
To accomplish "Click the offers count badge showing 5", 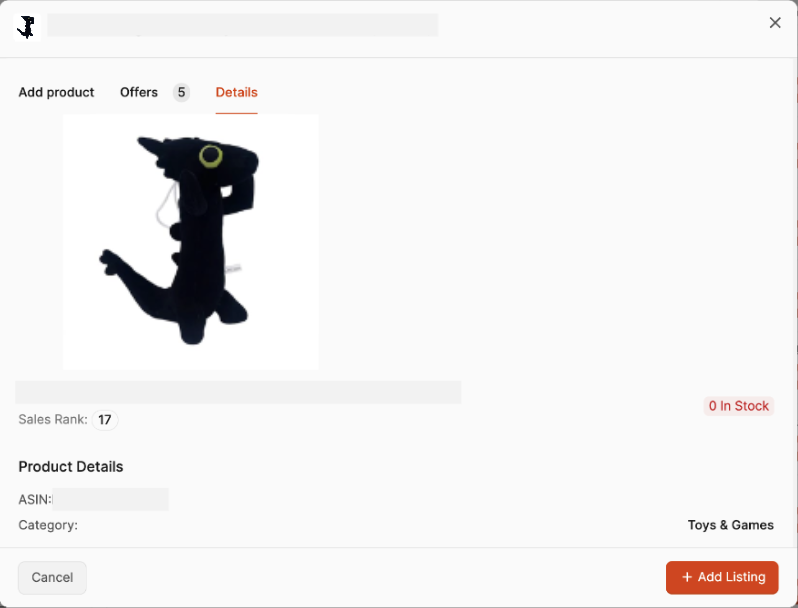I will [x=181, y=93].
